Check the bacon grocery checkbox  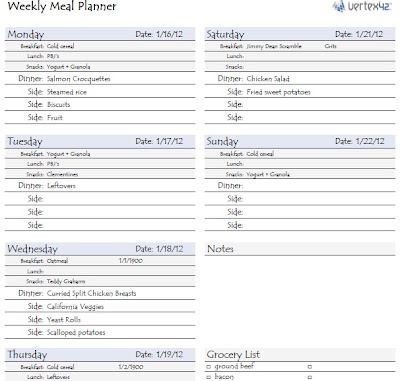coord(209,377)
